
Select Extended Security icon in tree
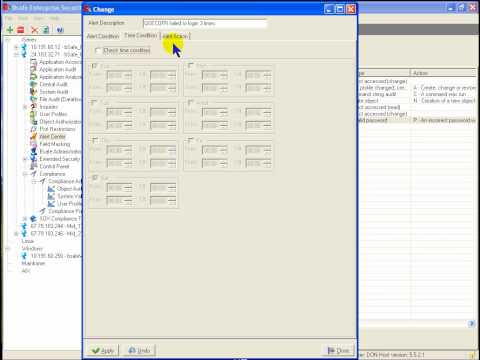click(x=33, y=159)
